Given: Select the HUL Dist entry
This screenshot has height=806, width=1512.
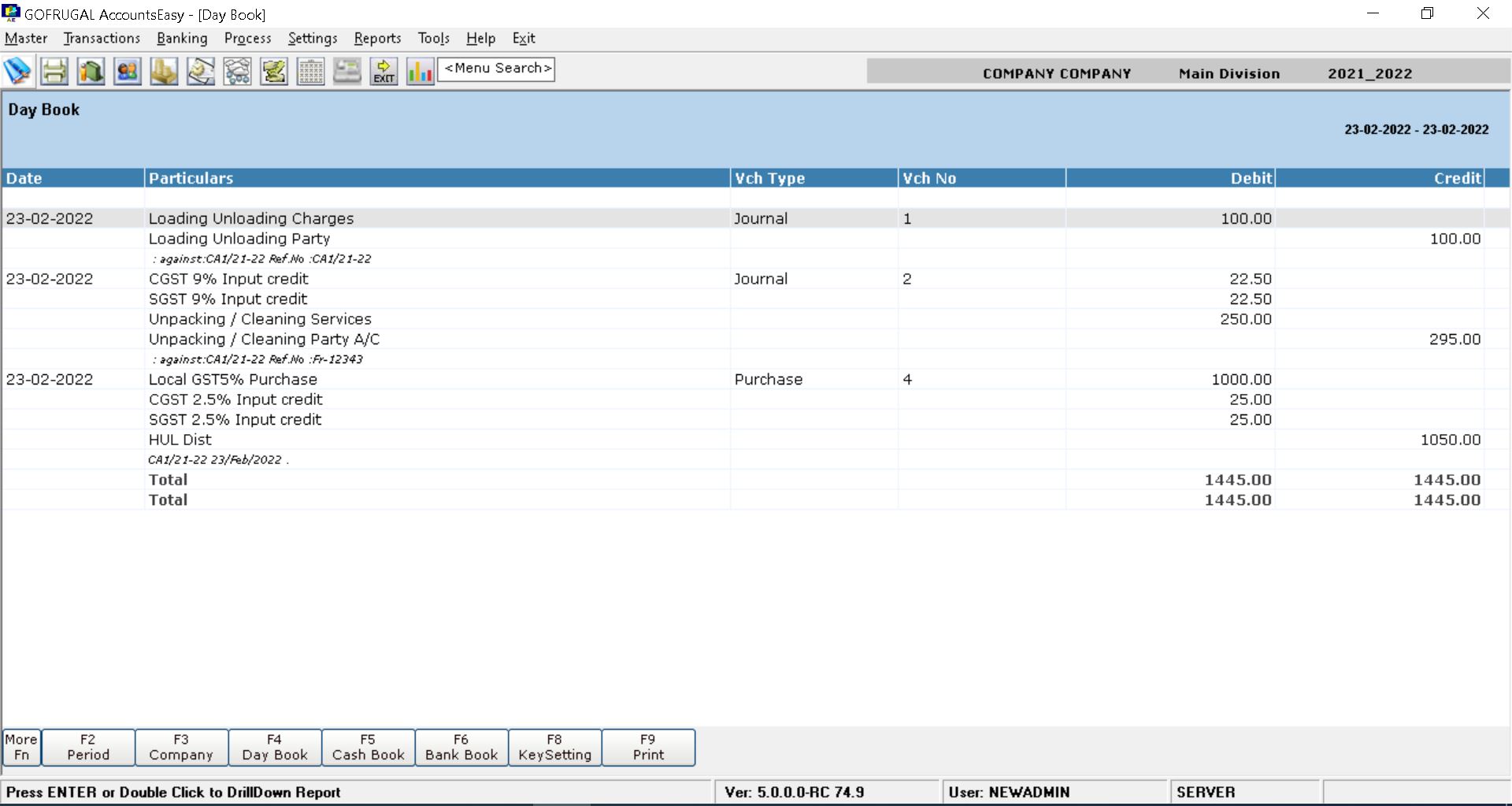Looking at the screenshot, I should tap(180, 440).
